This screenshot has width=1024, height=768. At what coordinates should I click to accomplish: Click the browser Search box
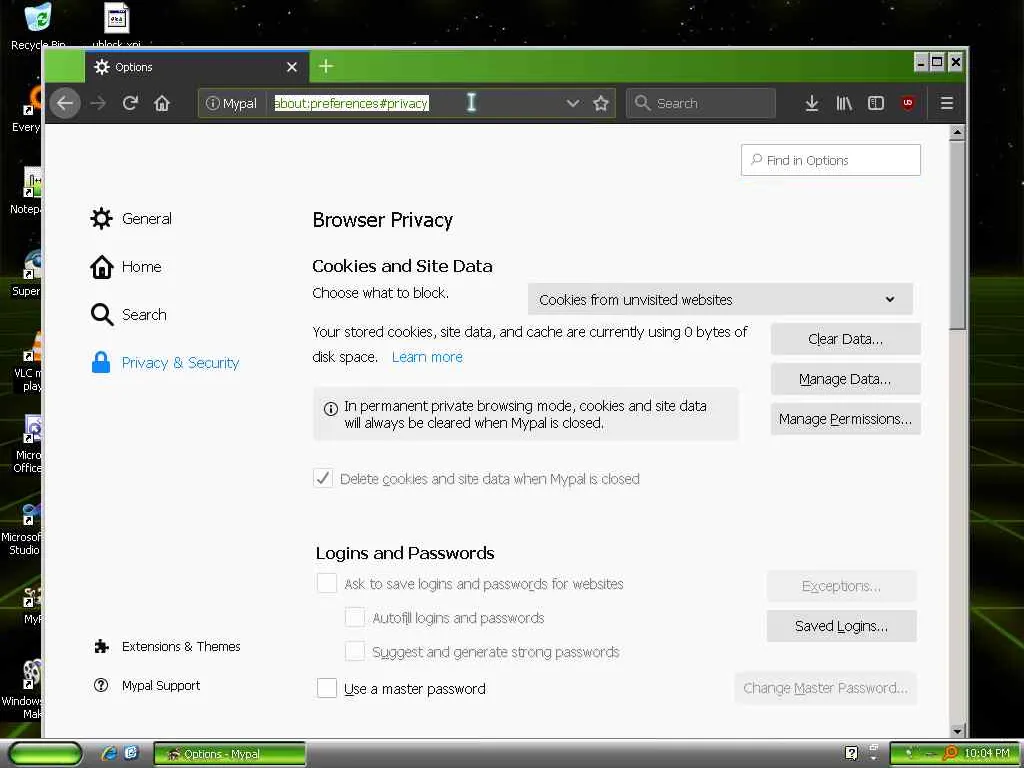coord(701,103)
